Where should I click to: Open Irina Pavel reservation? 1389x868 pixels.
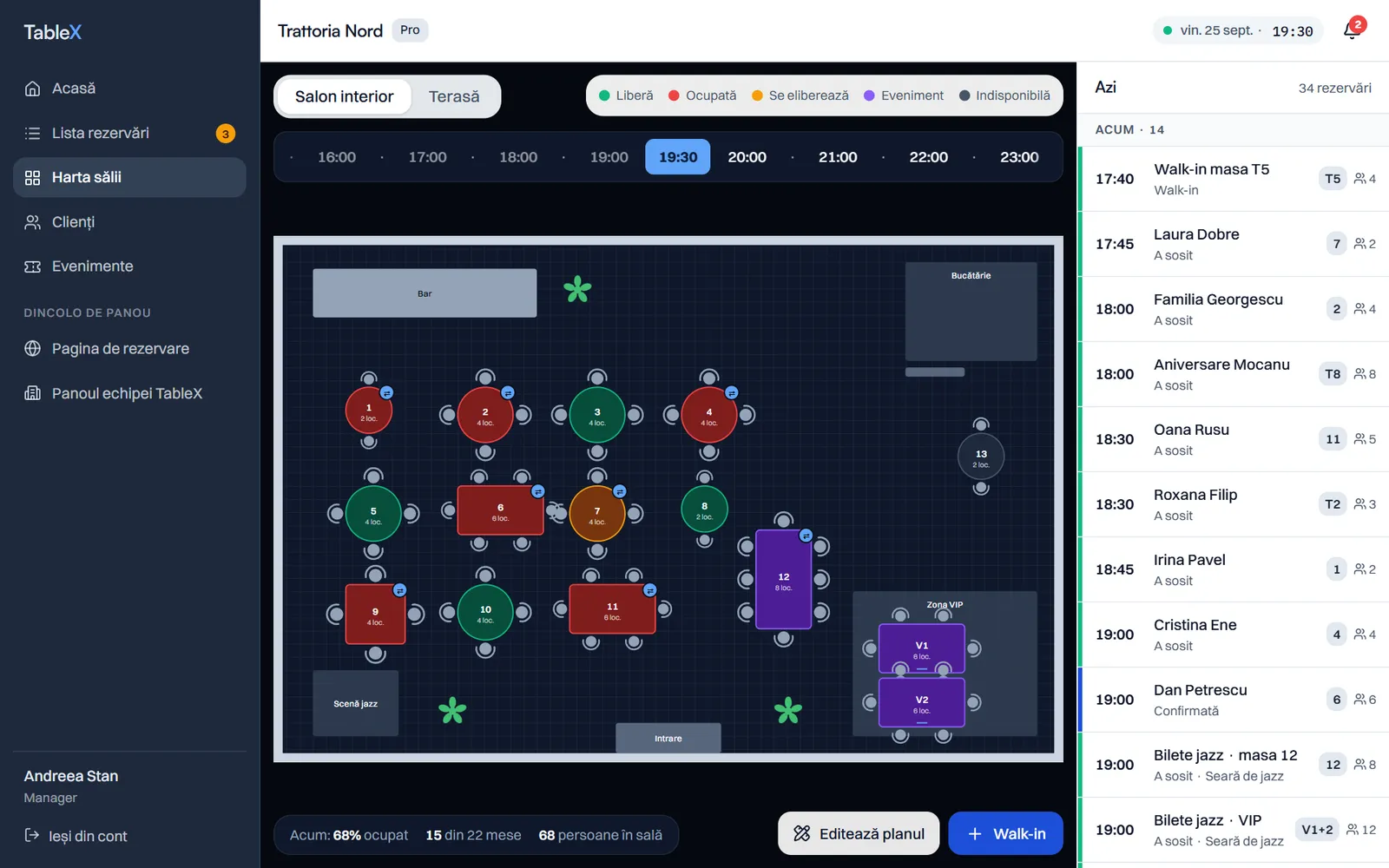(x=1234, y=569)
